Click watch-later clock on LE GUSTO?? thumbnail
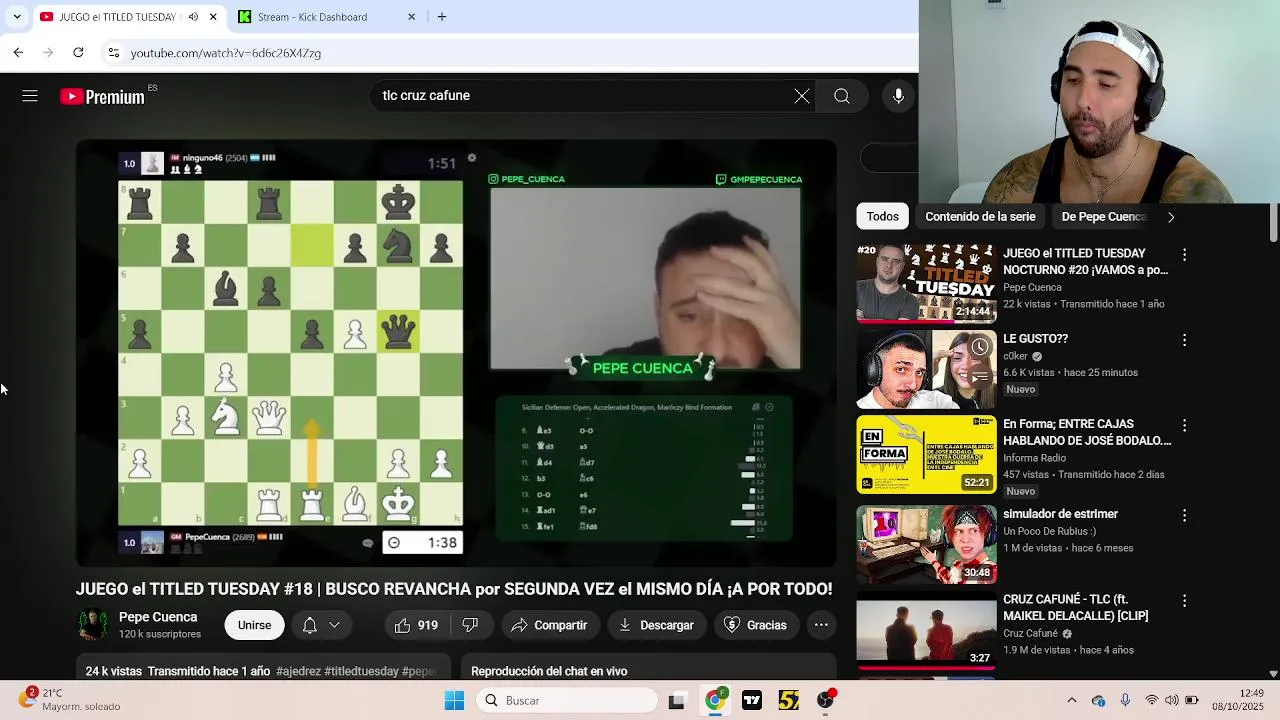This screenshot has height=720, width=1280. pos(980,347)
